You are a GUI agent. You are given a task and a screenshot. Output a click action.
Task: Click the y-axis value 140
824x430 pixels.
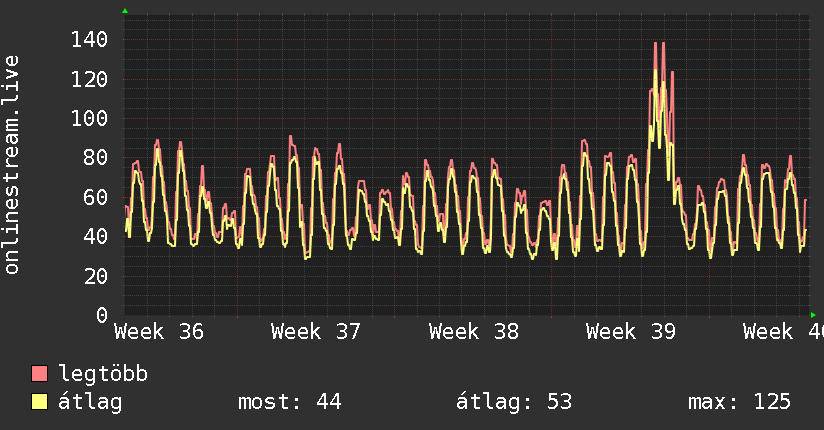coord(89,39)
